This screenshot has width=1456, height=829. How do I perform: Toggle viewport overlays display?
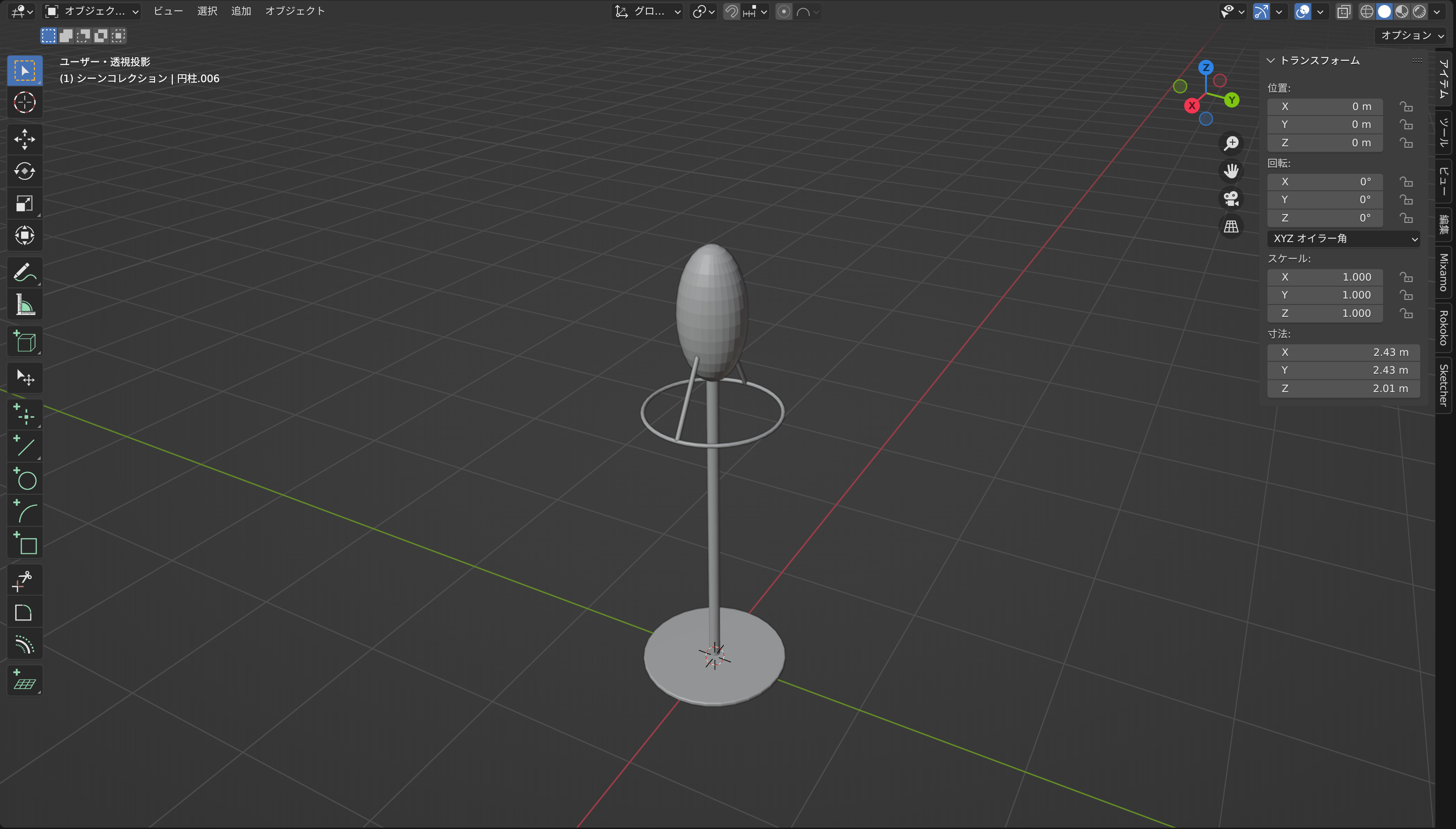click(x=1302, y=11)
